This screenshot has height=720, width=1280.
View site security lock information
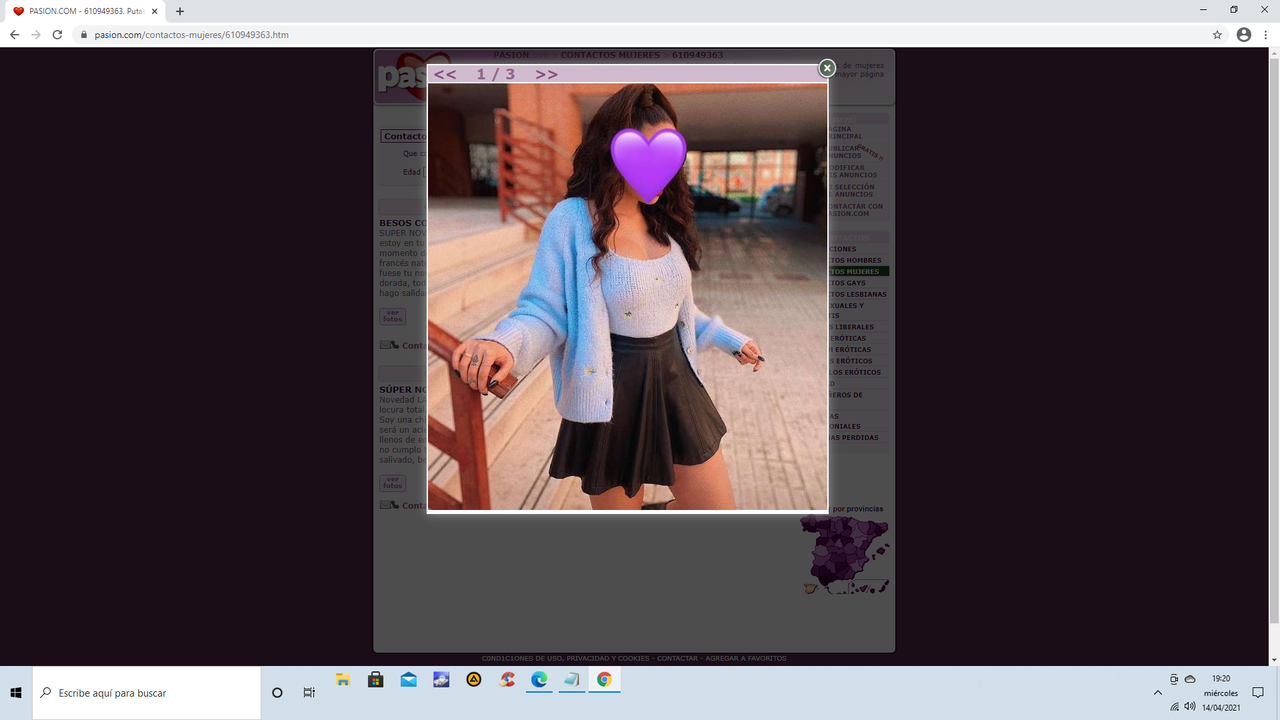coord(86,34)
